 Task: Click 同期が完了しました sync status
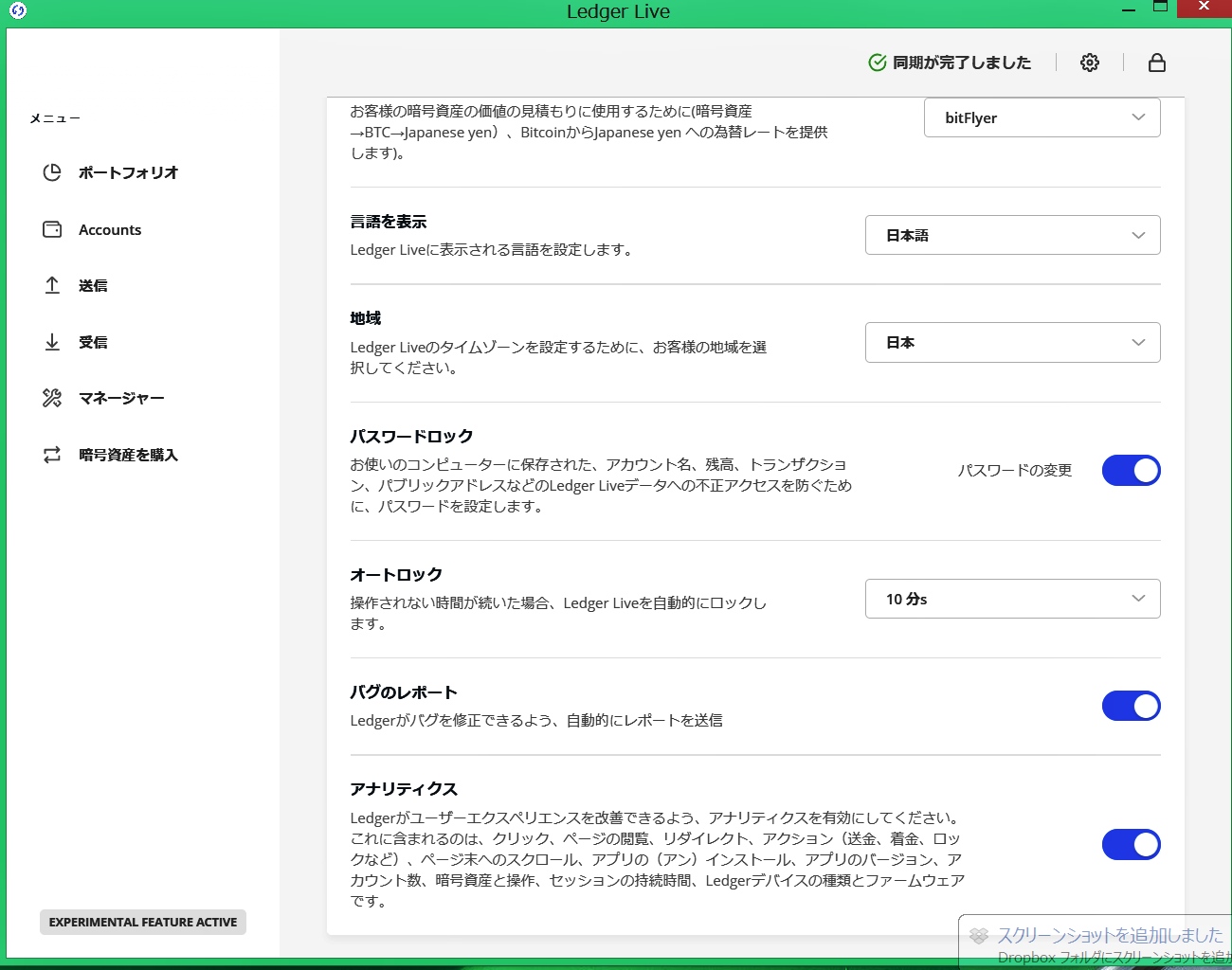tap(962, 63)
